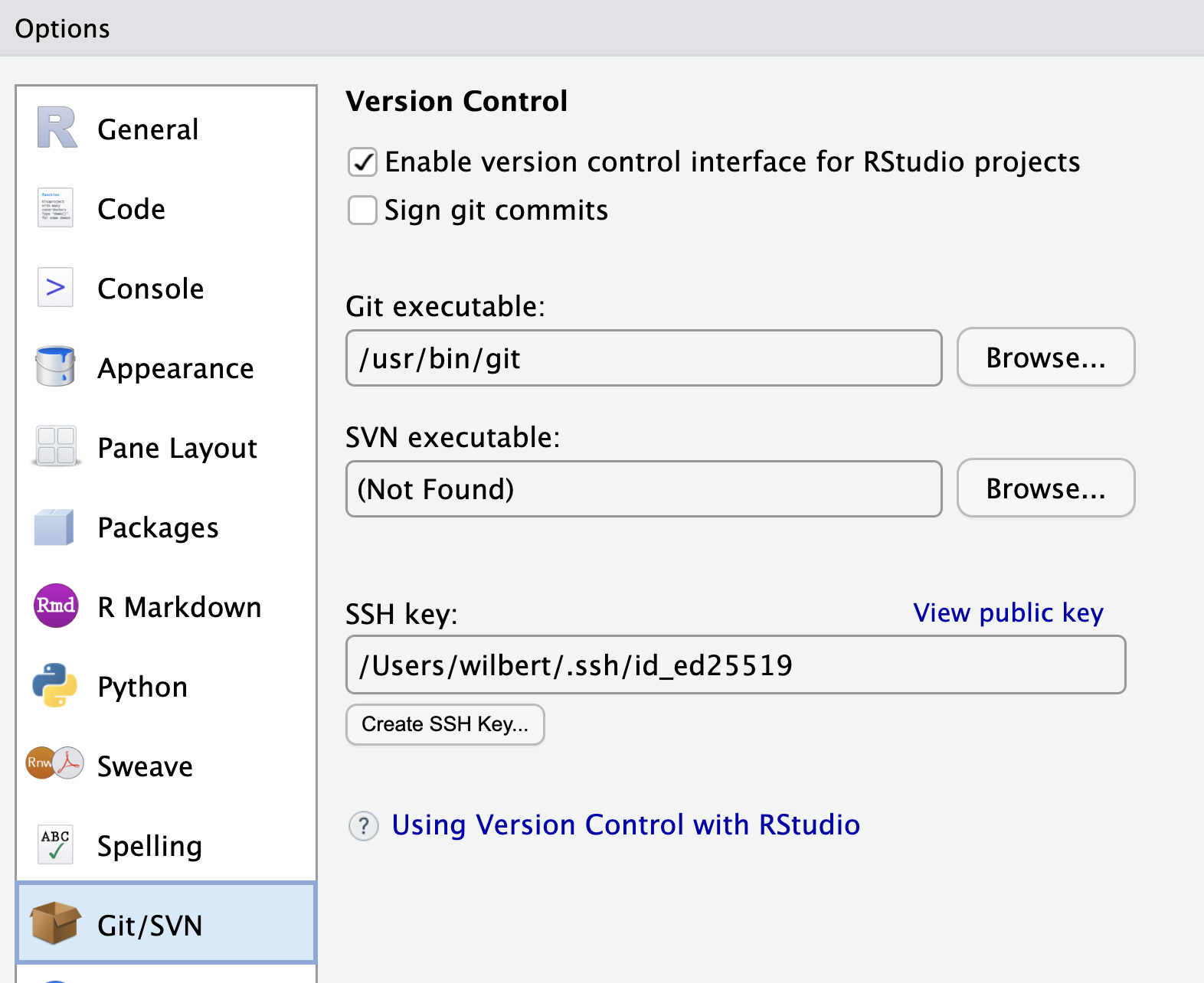Select the Code document icon
1204x983 pixels.
point(55,208)
